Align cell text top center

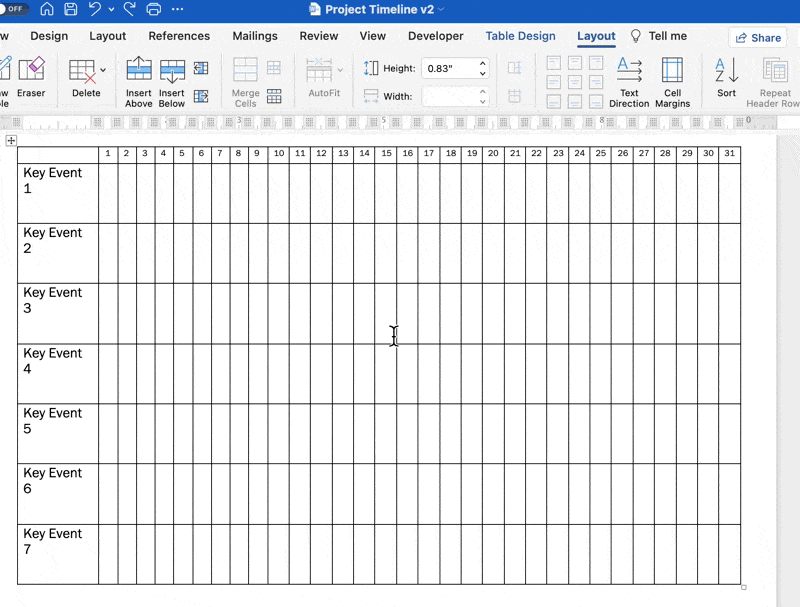(575, 63)
